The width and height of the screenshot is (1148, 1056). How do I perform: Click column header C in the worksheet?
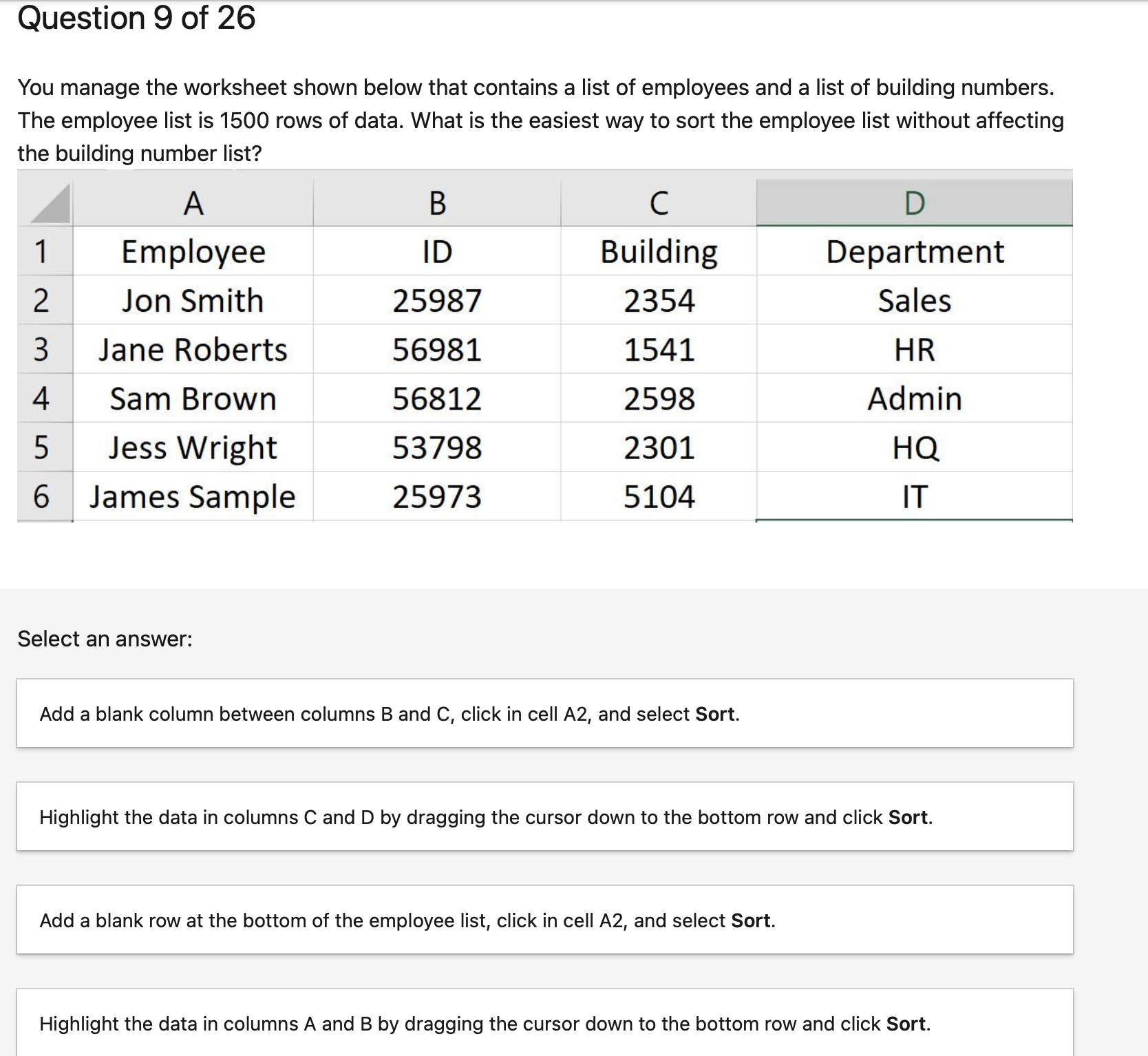(658, 202)
